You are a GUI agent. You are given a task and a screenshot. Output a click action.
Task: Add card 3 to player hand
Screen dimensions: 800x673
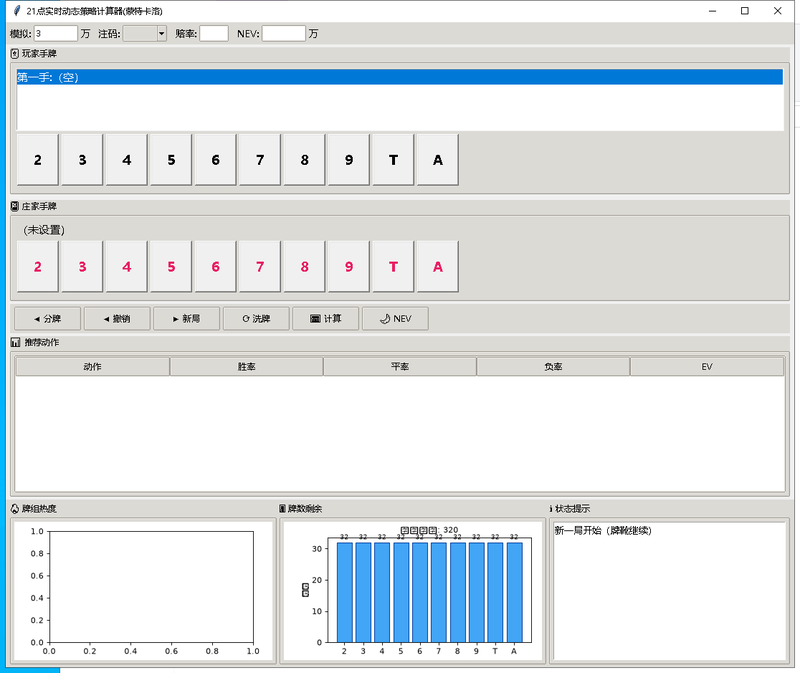[82, 160]
